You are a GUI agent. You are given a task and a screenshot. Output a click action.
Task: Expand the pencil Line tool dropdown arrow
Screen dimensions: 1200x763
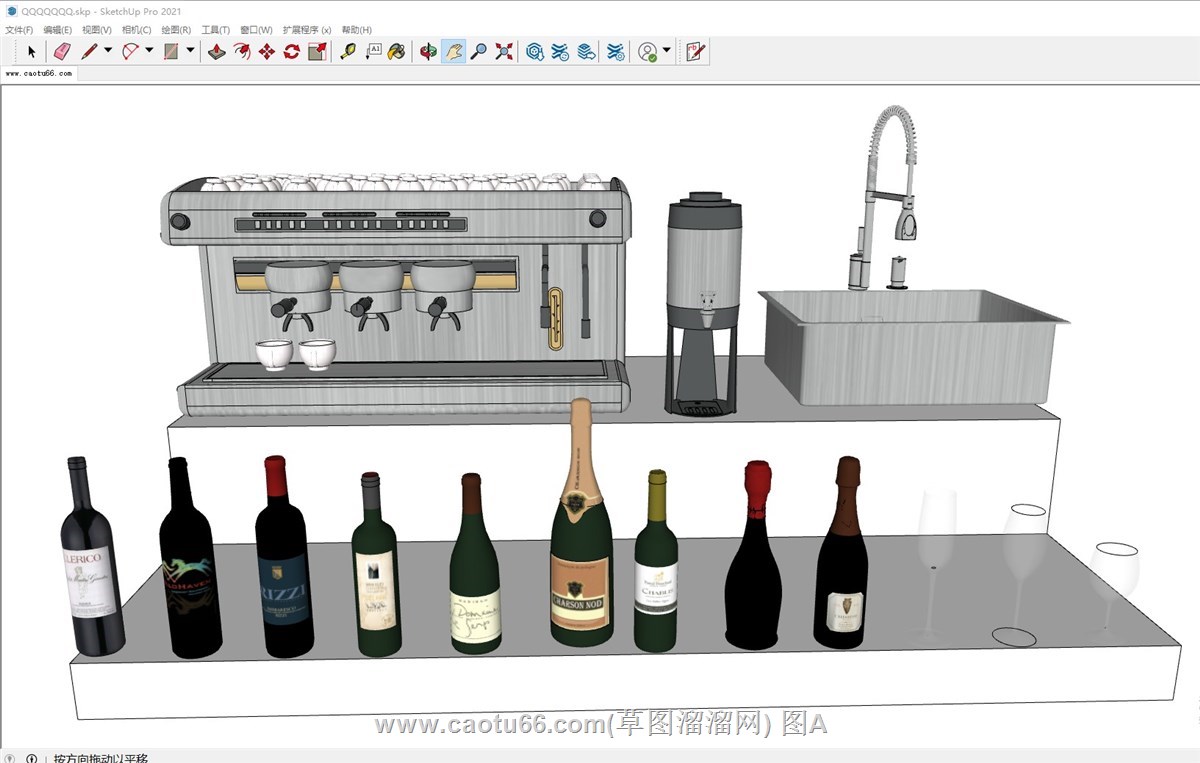tap(108, 51)
